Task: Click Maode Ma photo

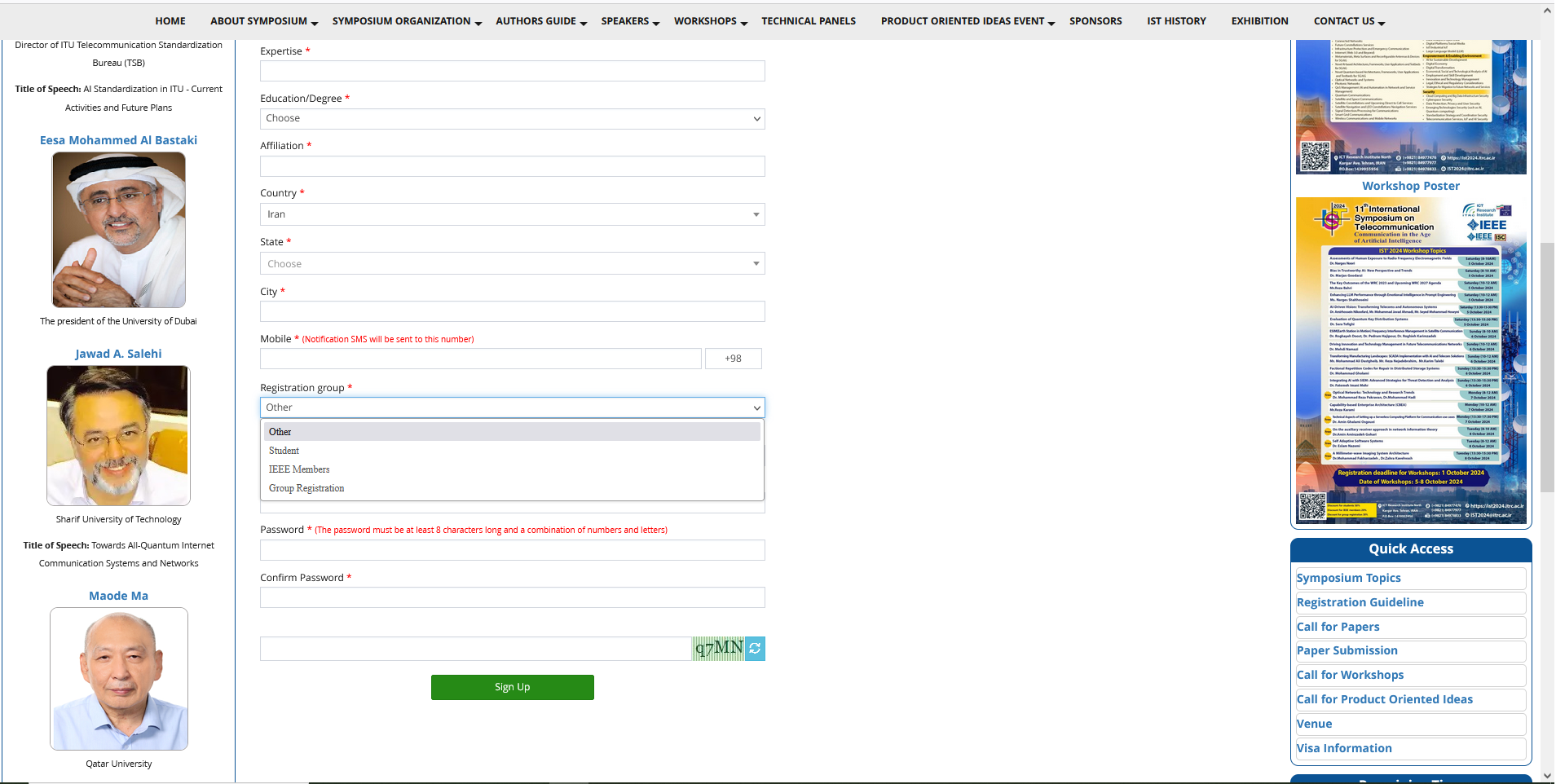Action: (x=119, y=679)
